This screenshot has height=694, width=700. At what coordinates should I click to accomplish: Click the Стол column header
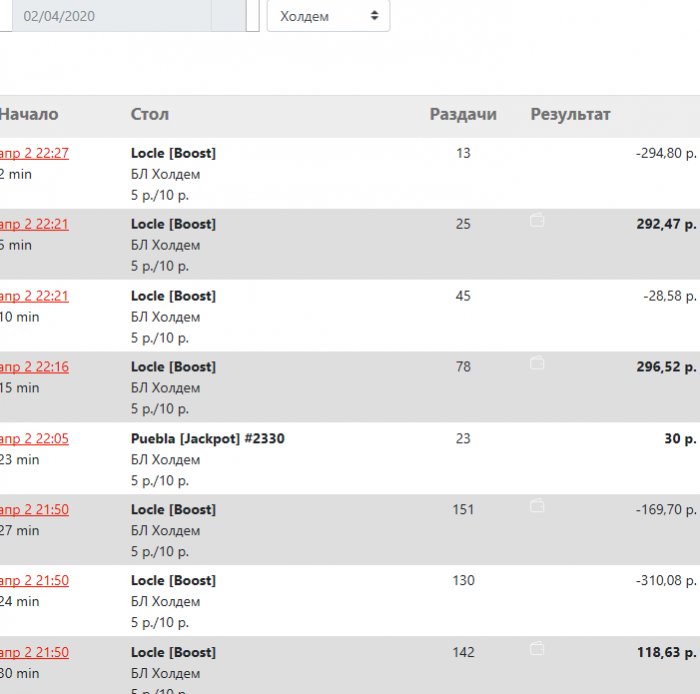click(x=150, y=114)
